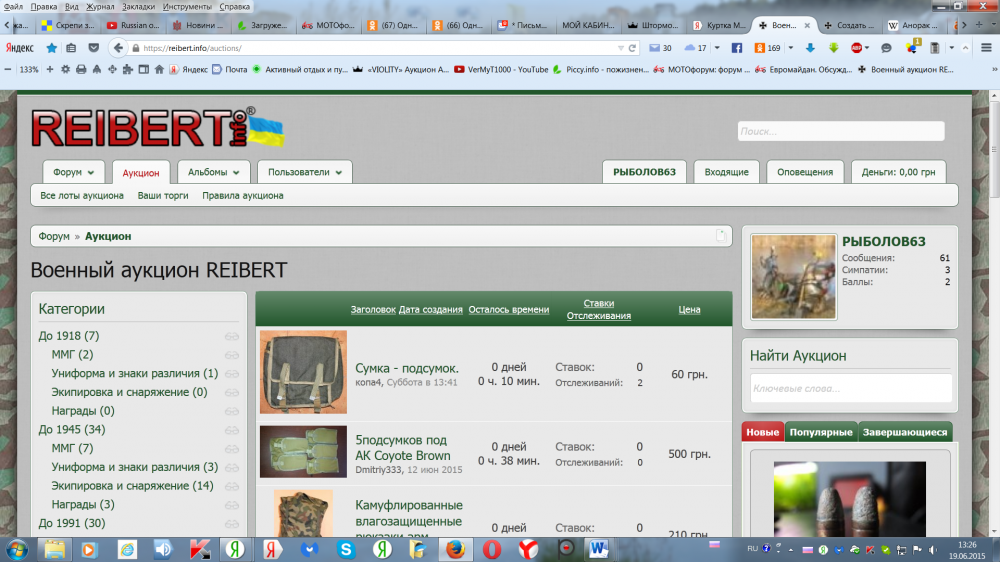The height and width of the screenshot is (562, 1000).
Task: Print the page with printer icon
Action: (81, 69)
